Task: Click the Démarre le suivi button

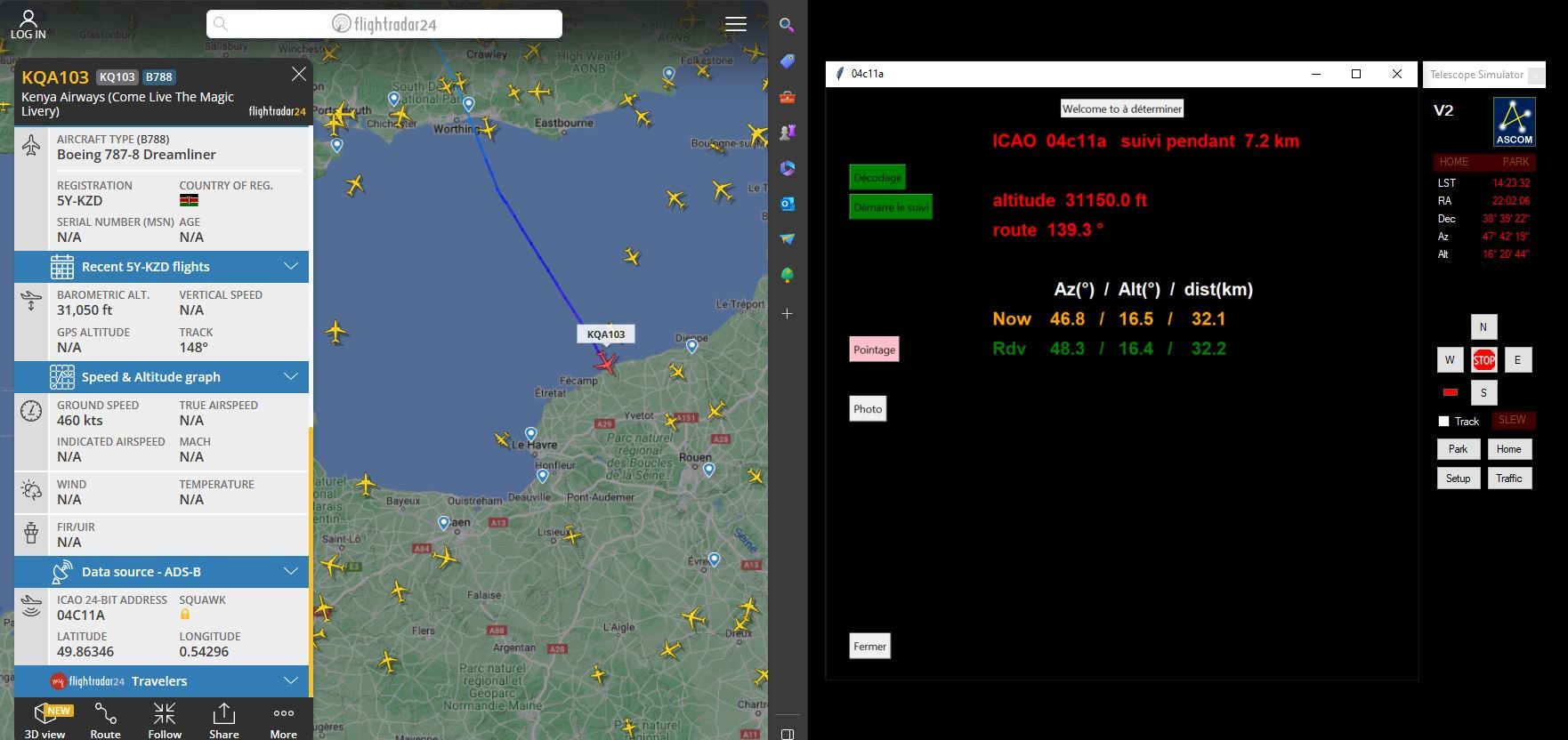Action: (x=891, y=207)
